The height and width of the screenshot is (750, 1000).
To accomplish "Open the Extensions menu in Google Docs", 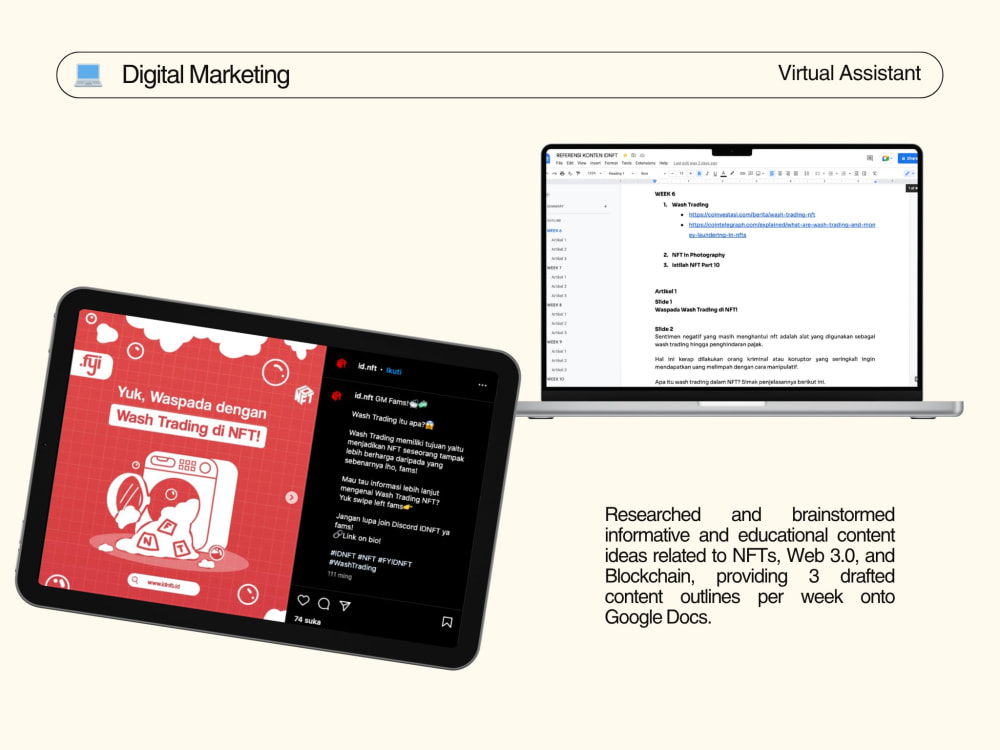I will [645, 163].
